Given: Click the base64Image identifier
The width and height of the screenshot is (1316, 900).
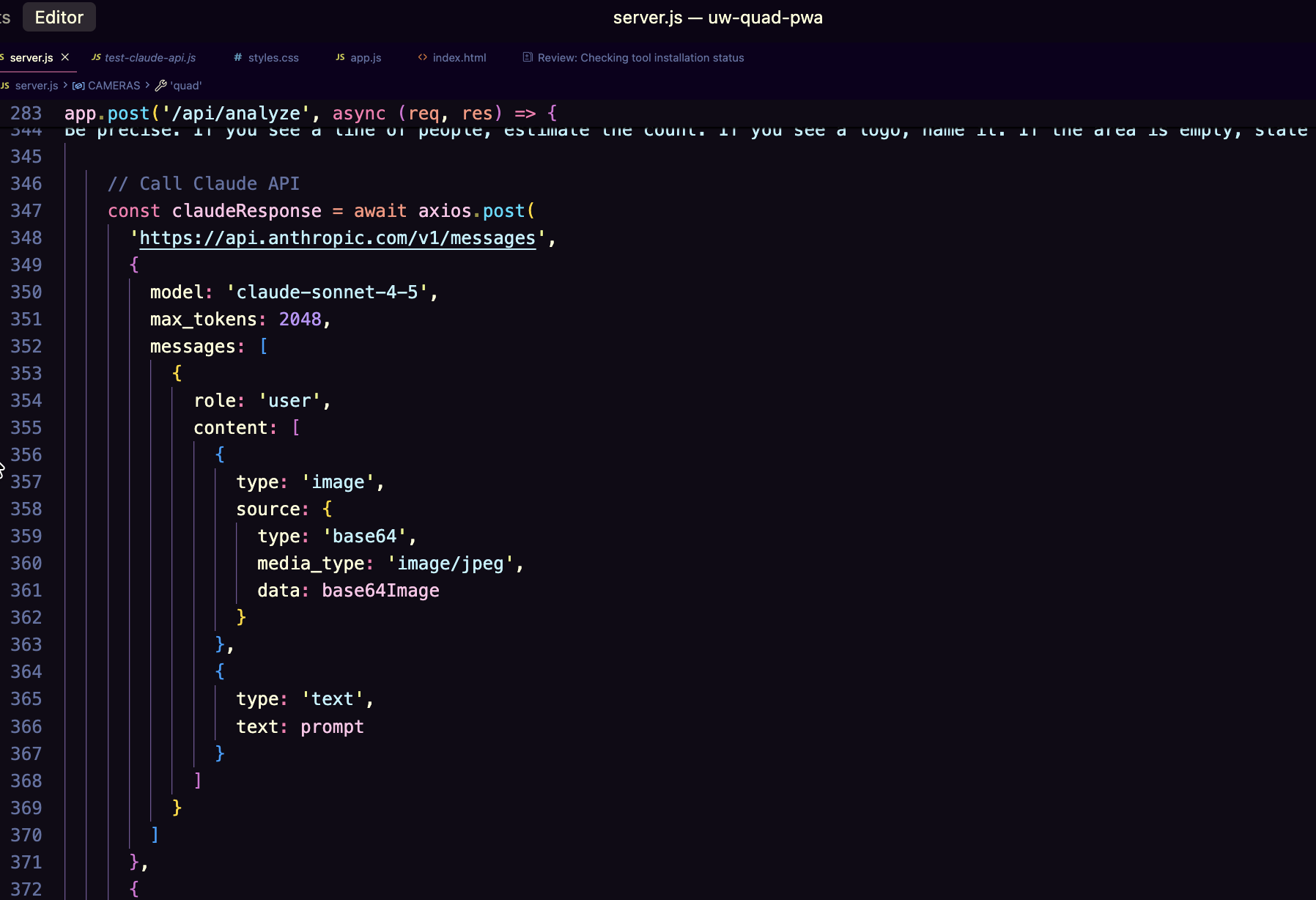Looking at the screenshot, I should (x=380, y=591).
